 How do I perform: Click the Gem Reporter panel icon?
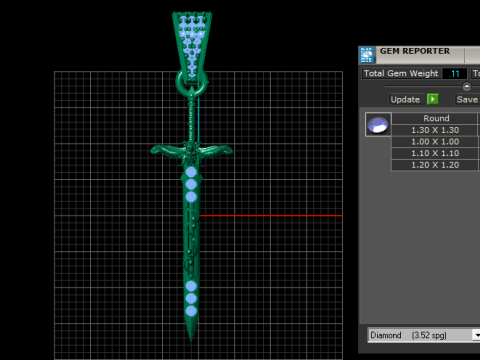(x=367, y=55)
